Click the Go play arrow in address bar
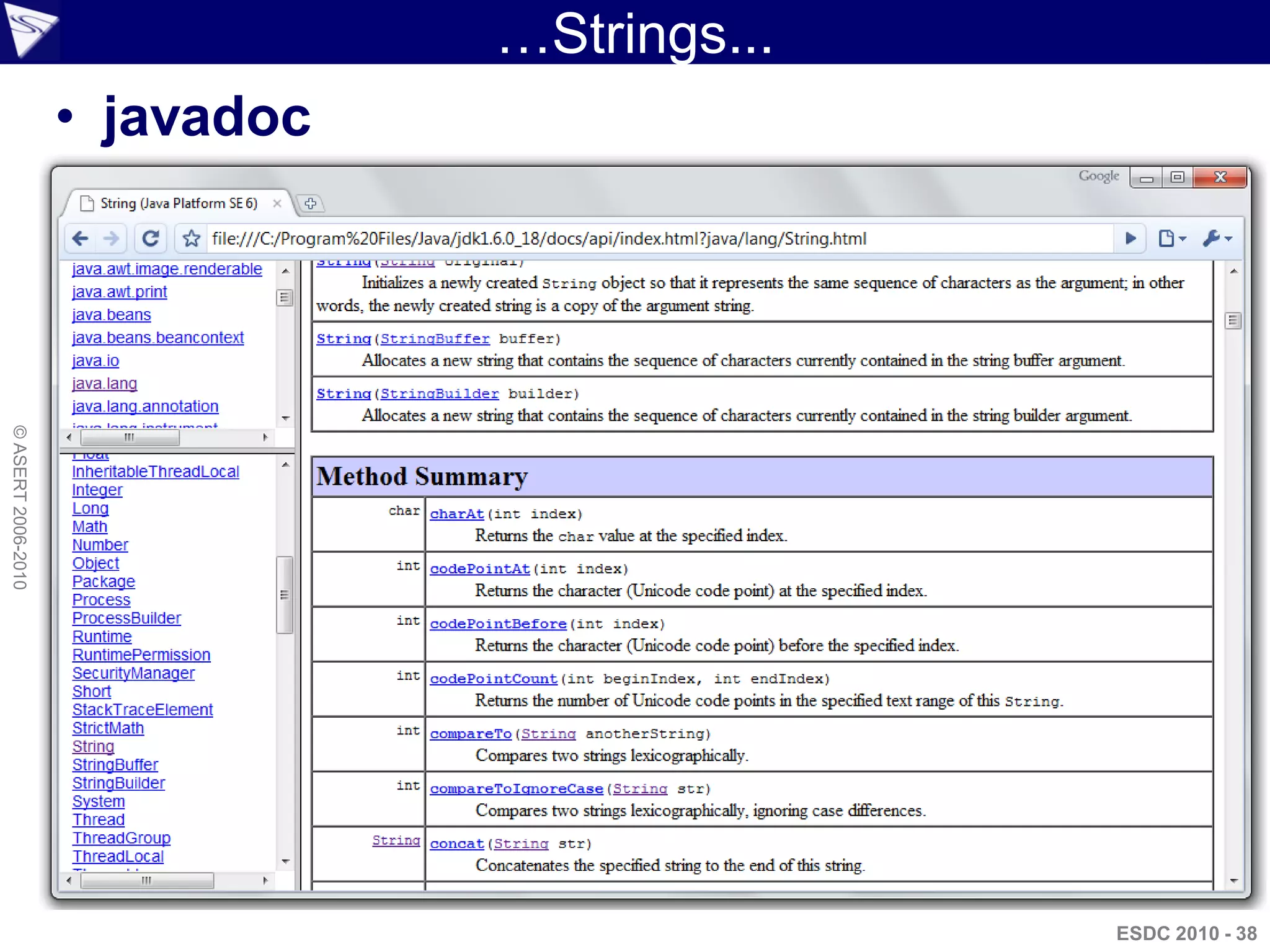The image size is (1270, 952). pyautogui.click(x=1130, y=239)
